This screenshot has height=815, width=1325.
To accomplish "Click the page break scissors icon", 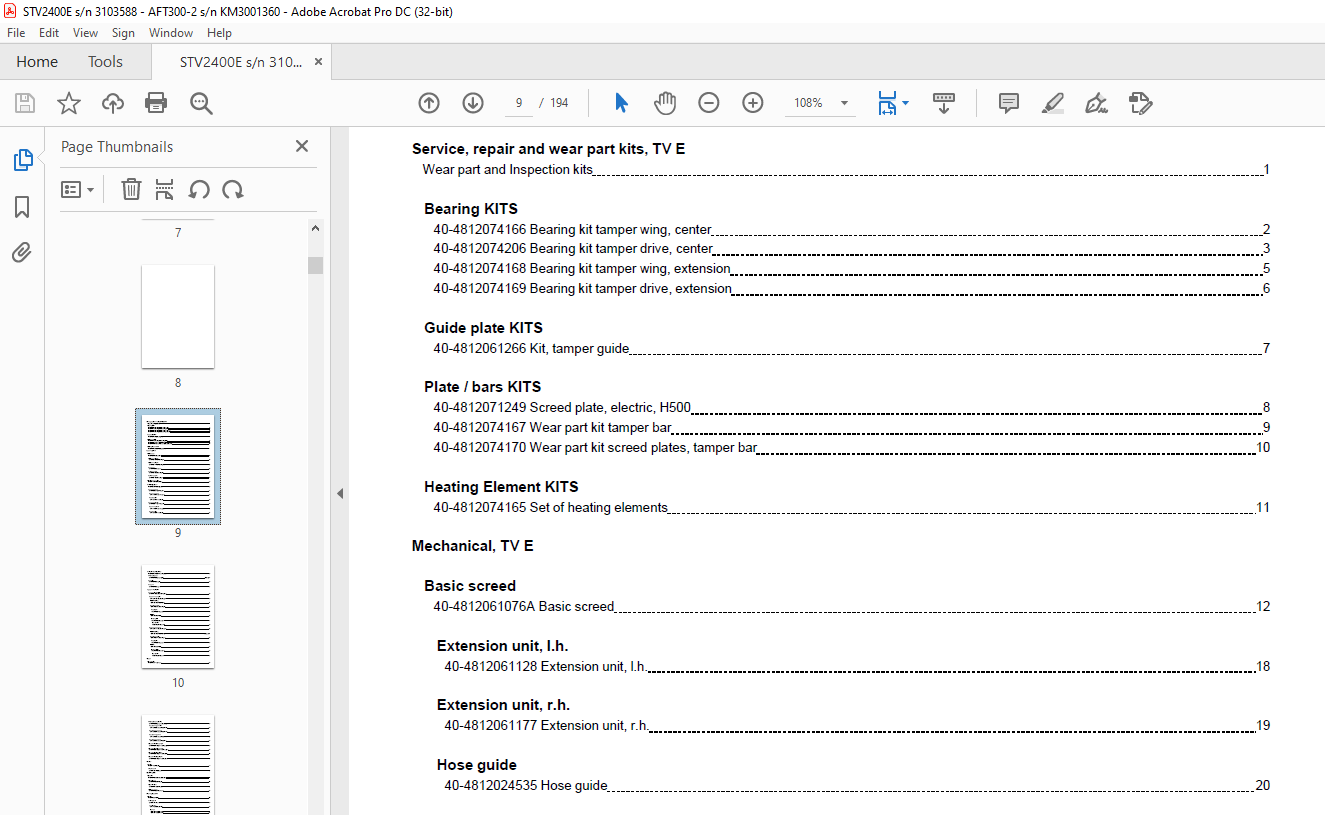I will [165, 189].
